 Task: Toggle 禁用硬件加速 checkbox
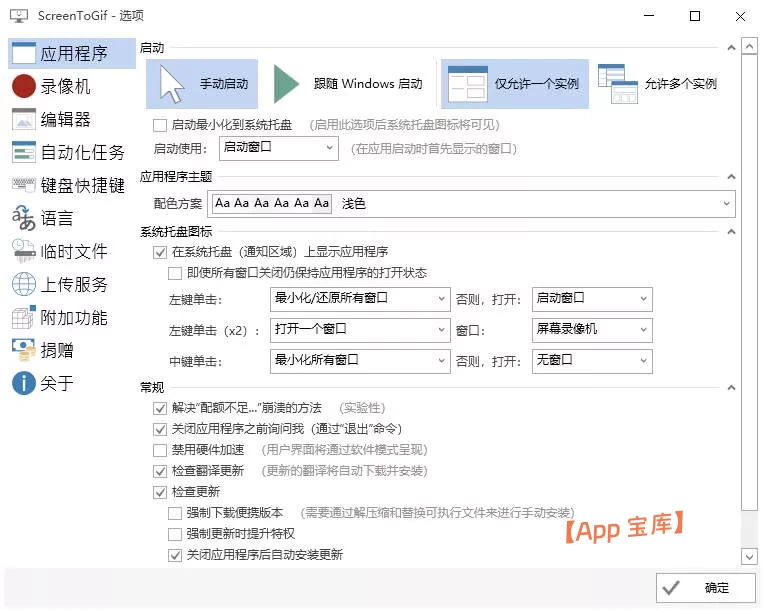[x=160, y=450]
